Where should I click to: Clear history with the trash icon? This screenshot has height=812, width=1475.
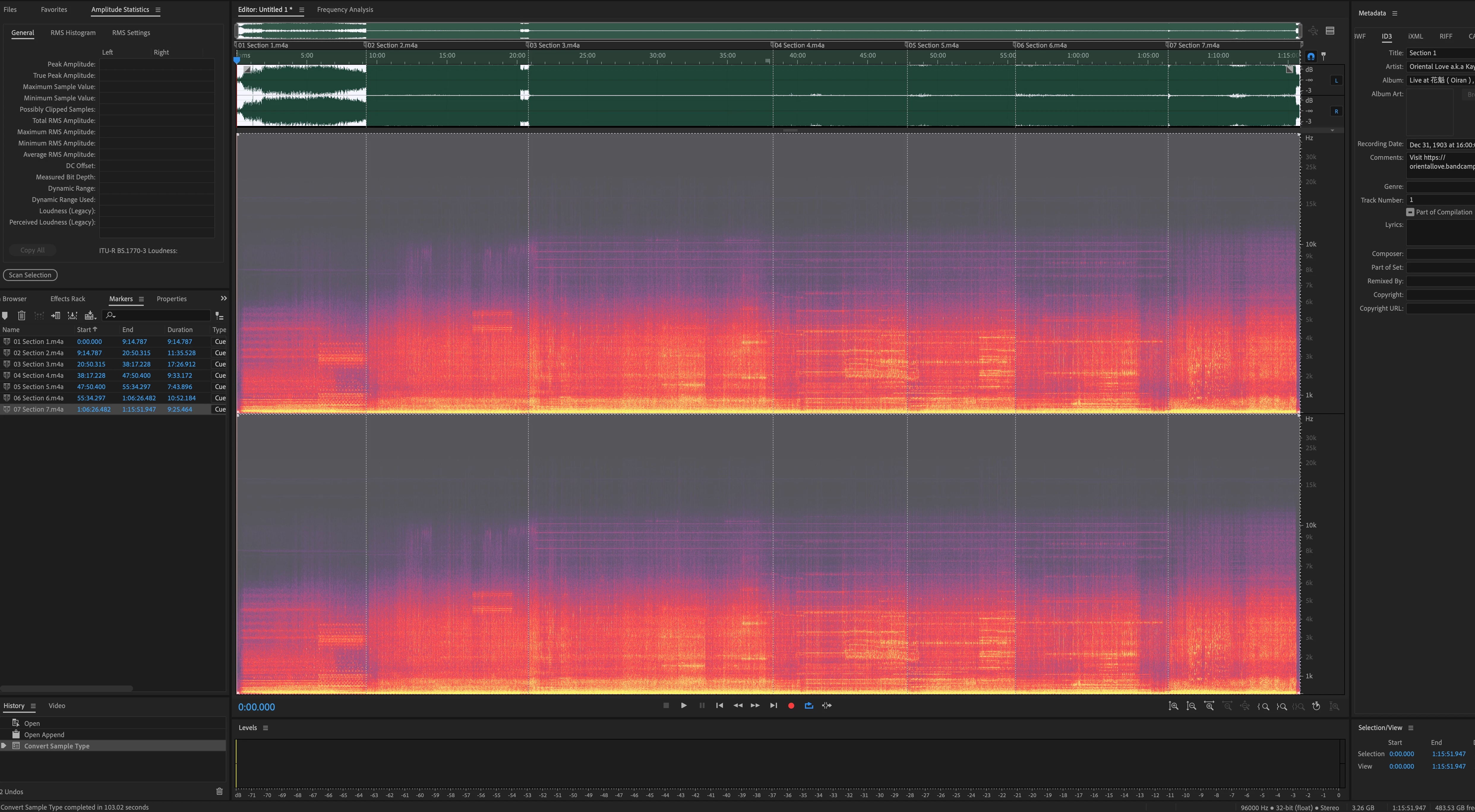[x=219, y=792]
